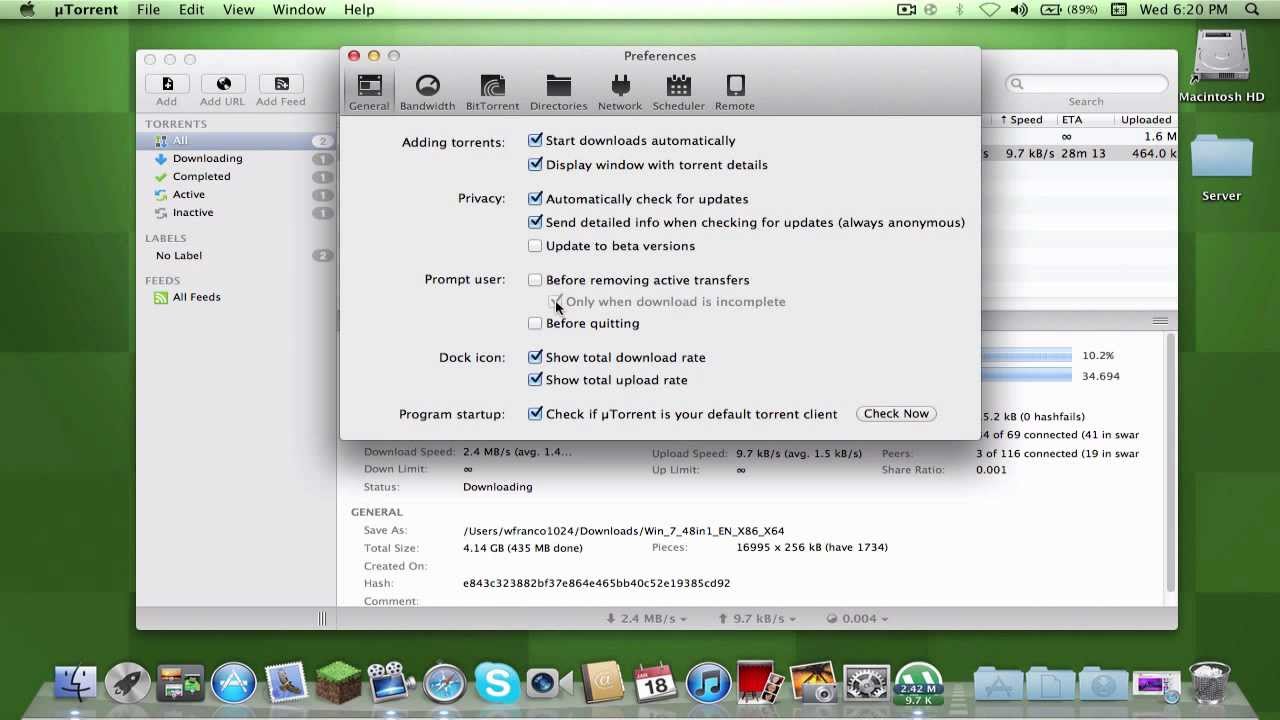The height and width of the screenshot is (720, 1280).
Task: Open the Help menu
Action: pos(358,10)
